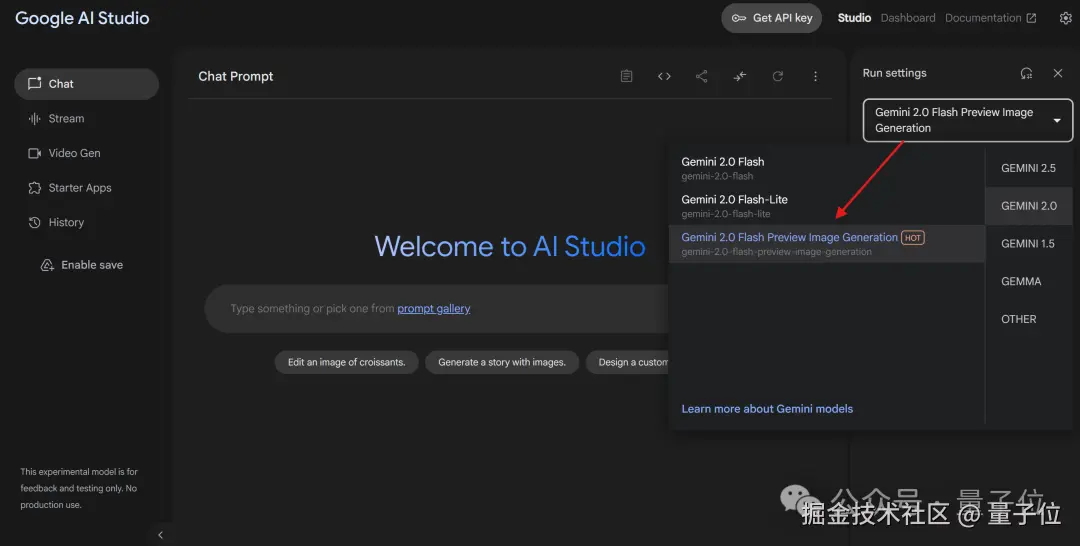Screen dimensions: 1080x546
Task: Click the Enable save button
Action: click(83, 265)
